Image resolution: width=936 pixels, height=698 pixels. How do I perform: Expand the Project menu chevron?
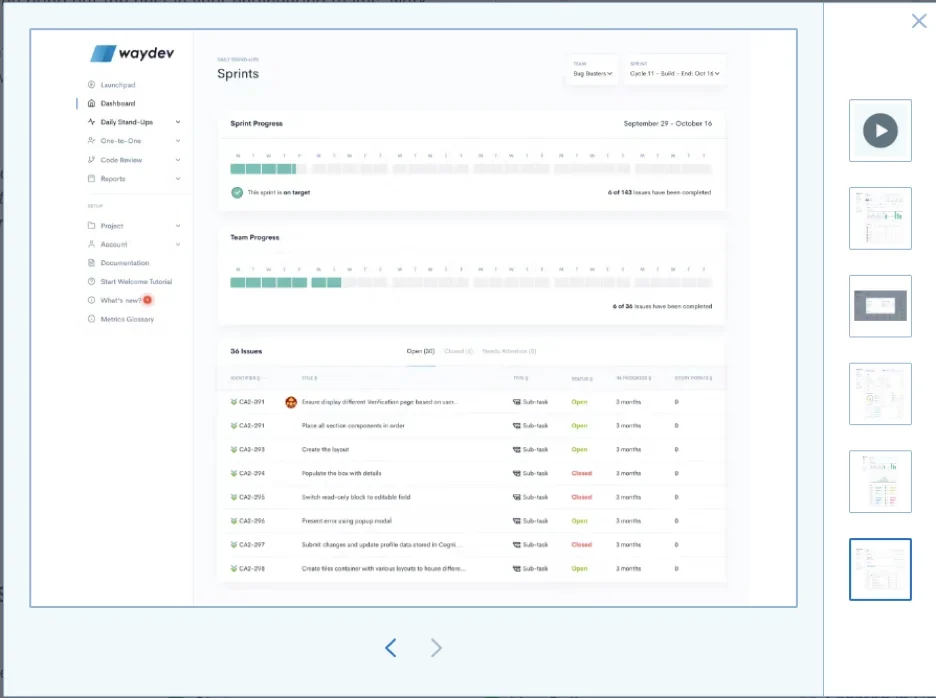(x=178, y=226)
